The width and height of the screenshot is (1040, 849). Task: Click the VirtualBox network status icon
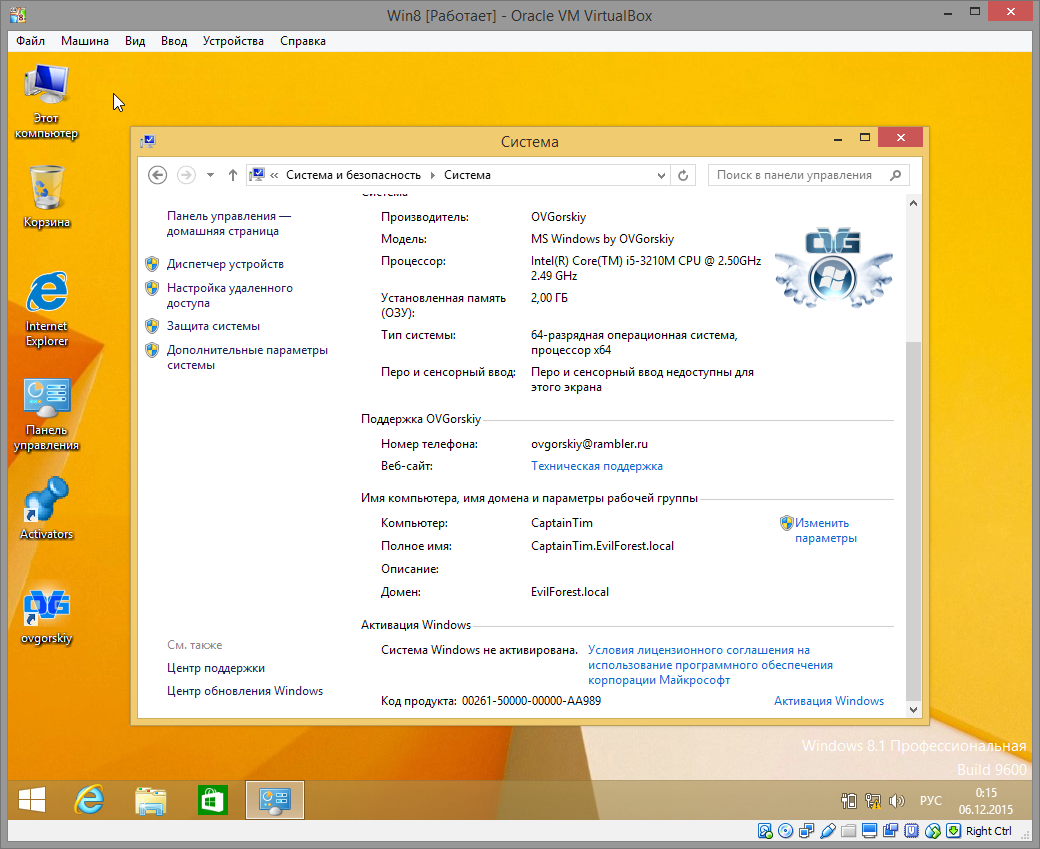(807, 831)
